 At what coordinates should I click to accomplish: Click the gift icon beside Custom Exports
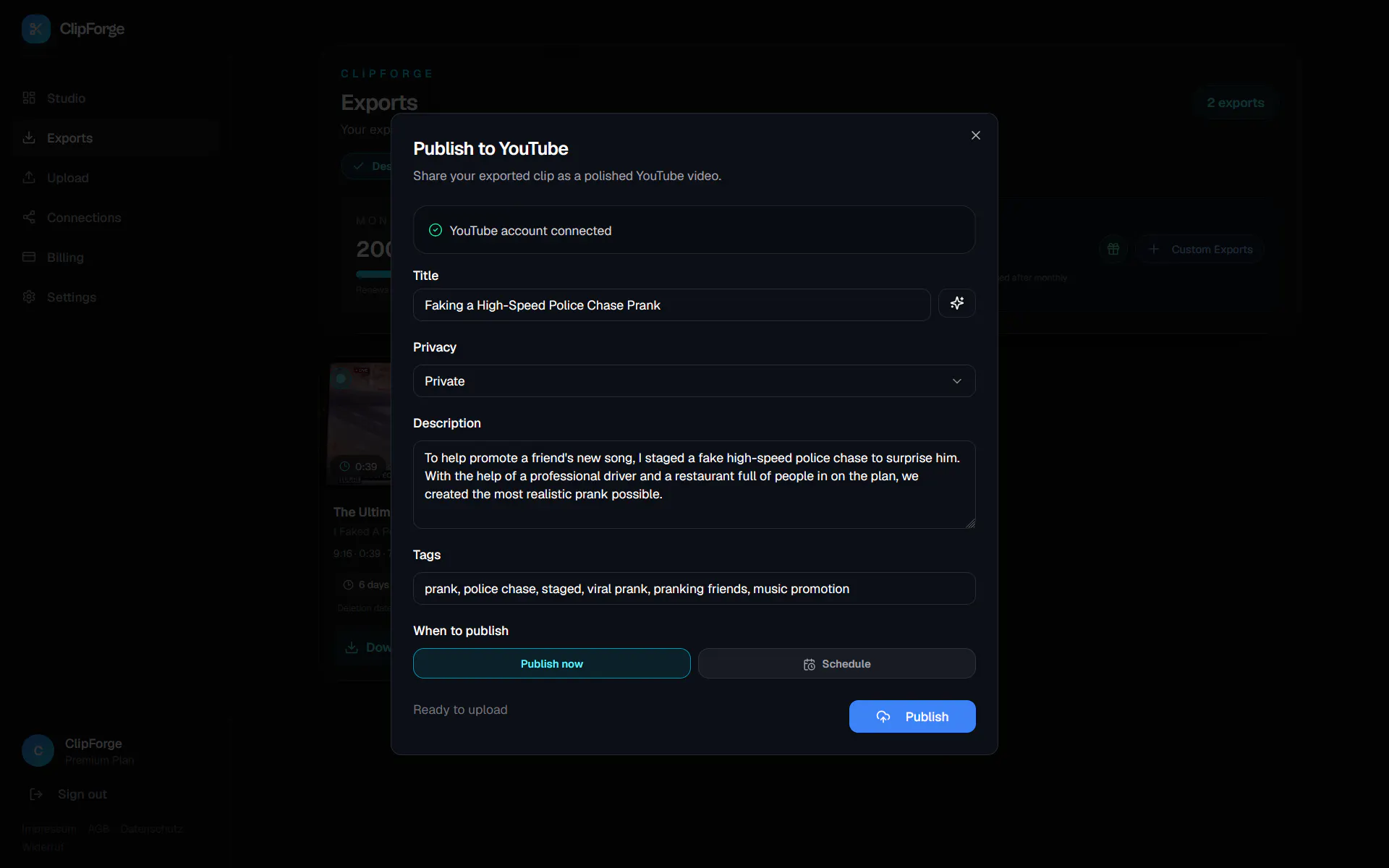pos(1113,249)
